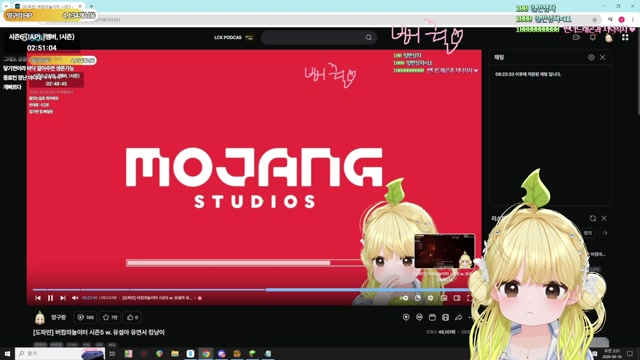
Task: Focus the header search input field
Action: (313, 38)
